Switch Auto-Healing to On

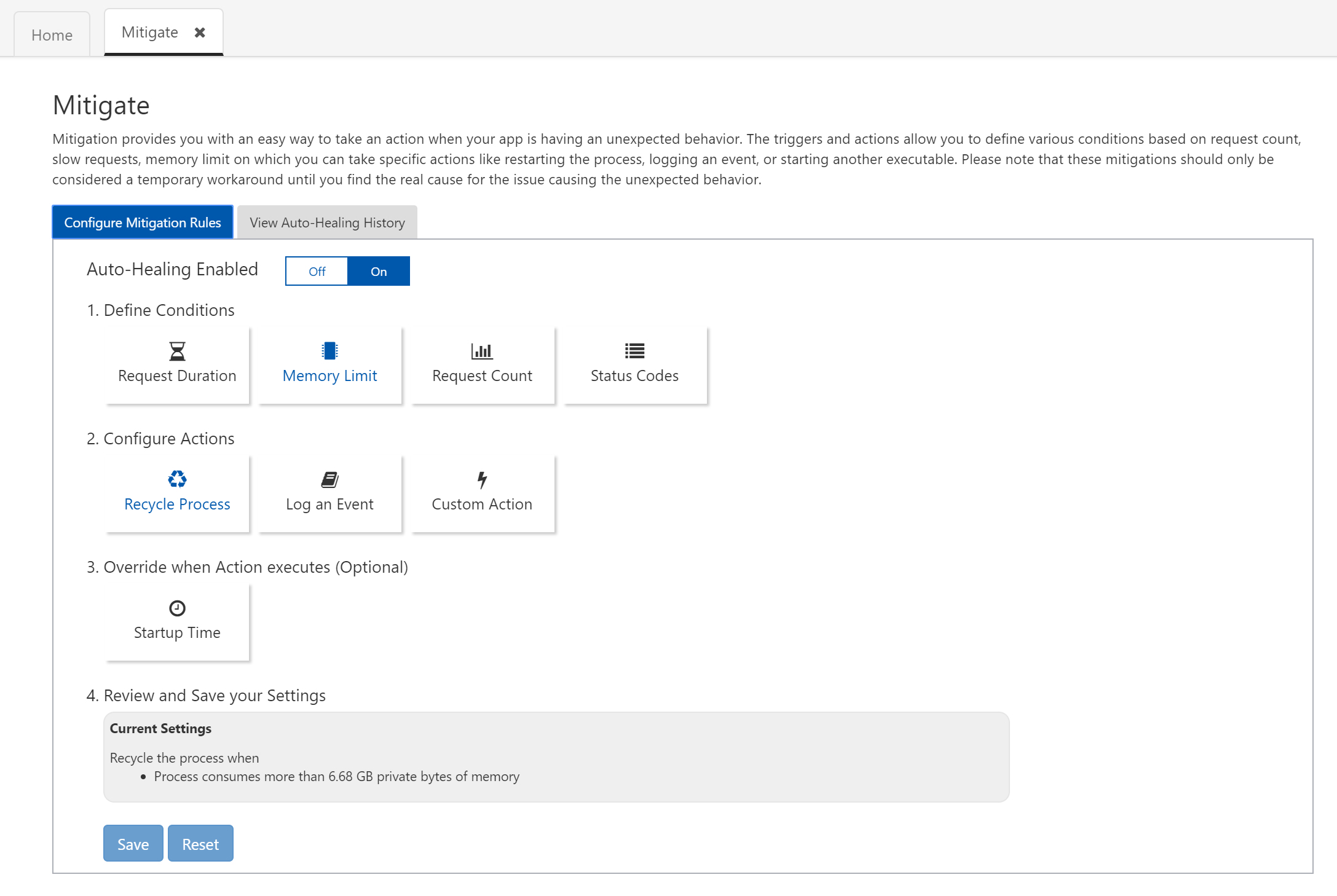(379, 271)
